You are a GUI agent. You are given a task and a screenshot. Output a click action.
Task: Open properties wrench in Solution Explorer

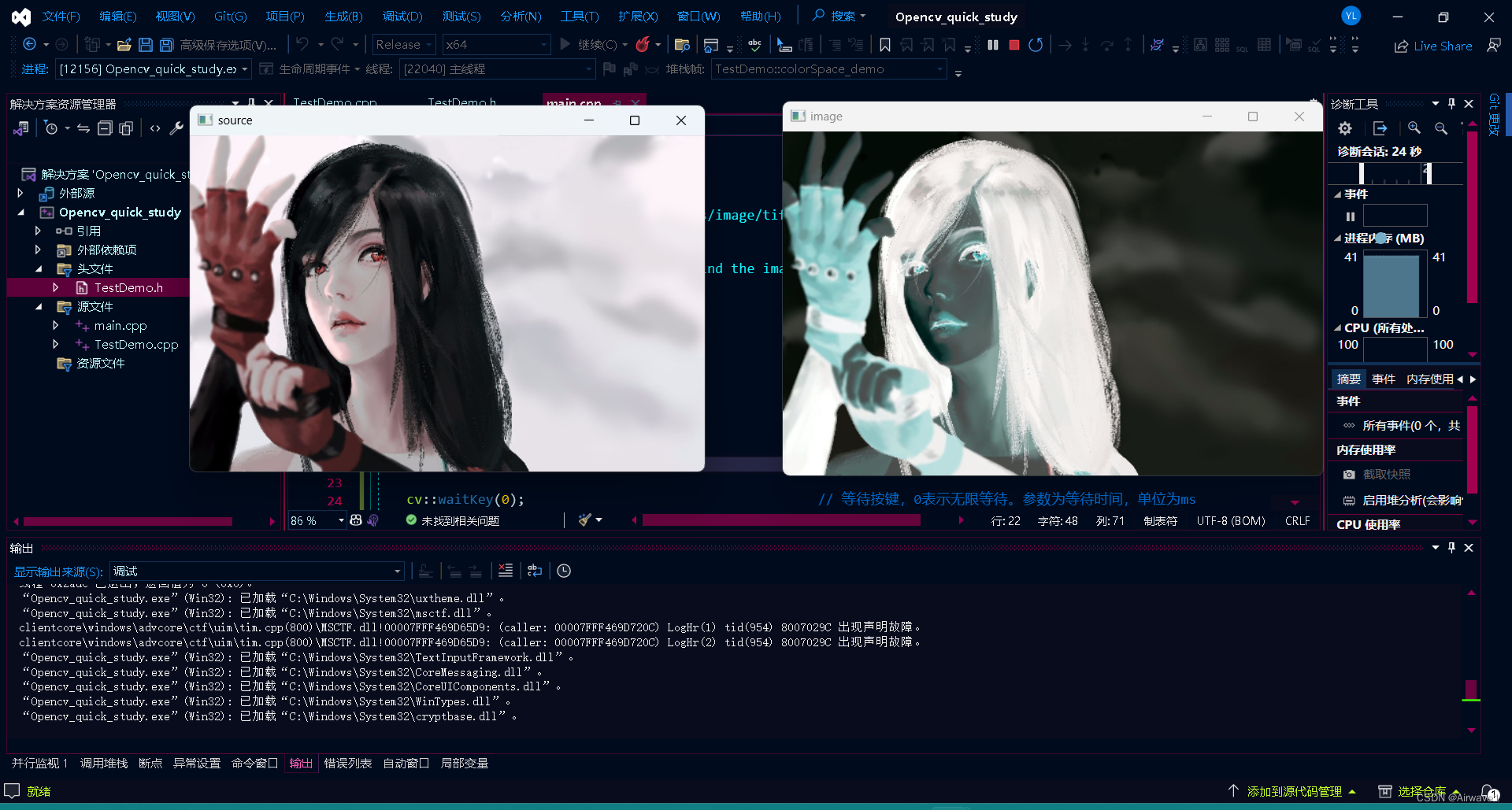(176, 128)
